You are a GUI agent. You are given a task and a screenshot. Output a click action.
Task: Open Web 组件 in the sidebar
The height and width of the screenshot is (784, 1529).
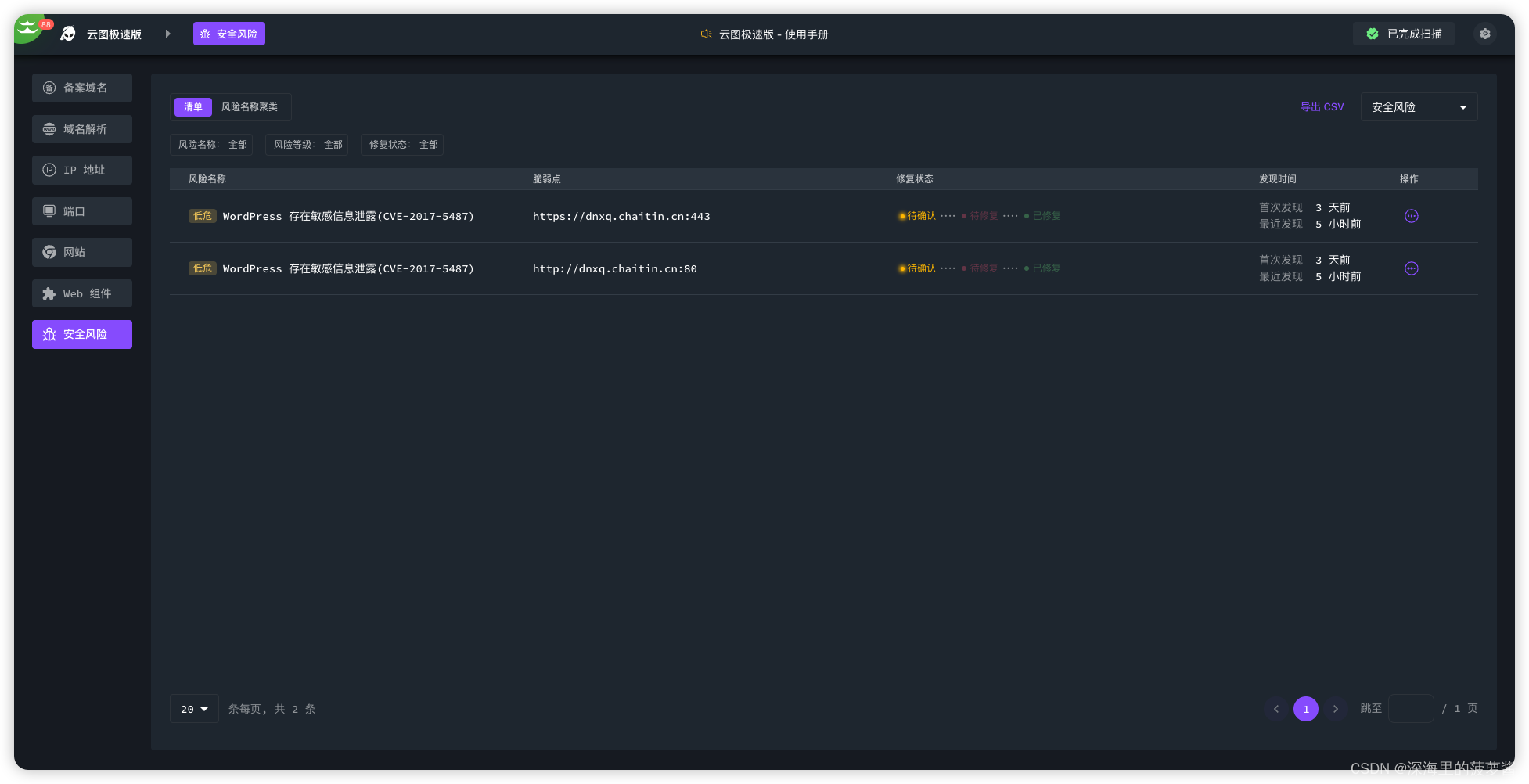(82, 293)
